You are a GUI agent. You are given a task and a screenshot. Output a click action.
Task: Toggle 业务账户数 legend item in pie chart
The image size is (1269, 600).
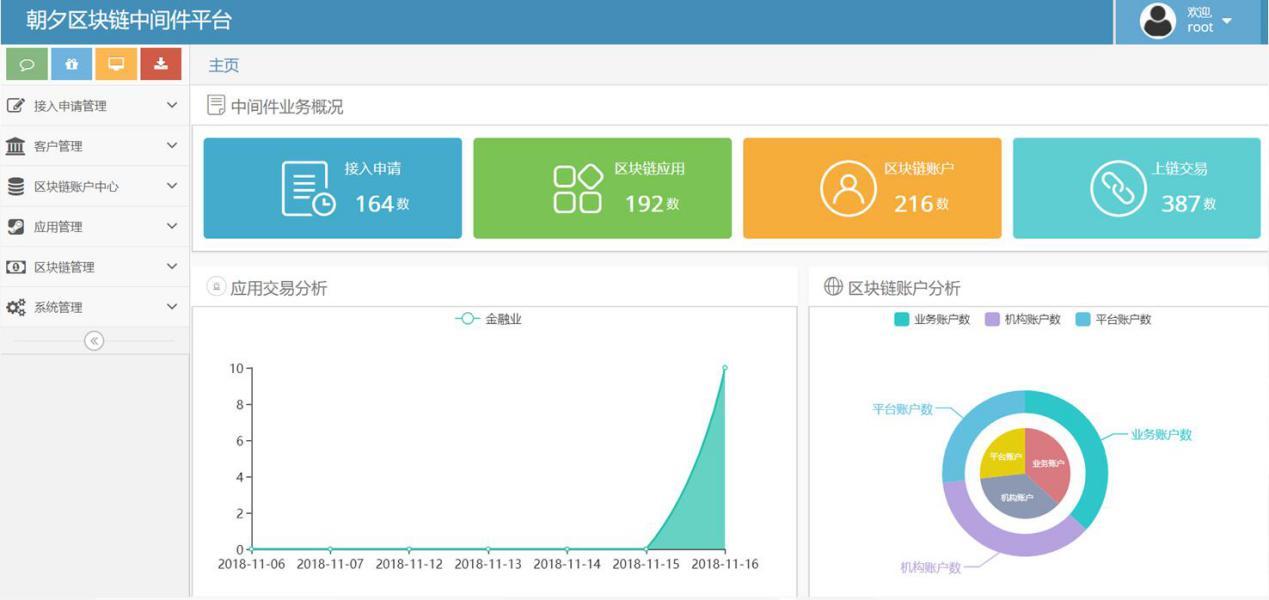932,319
